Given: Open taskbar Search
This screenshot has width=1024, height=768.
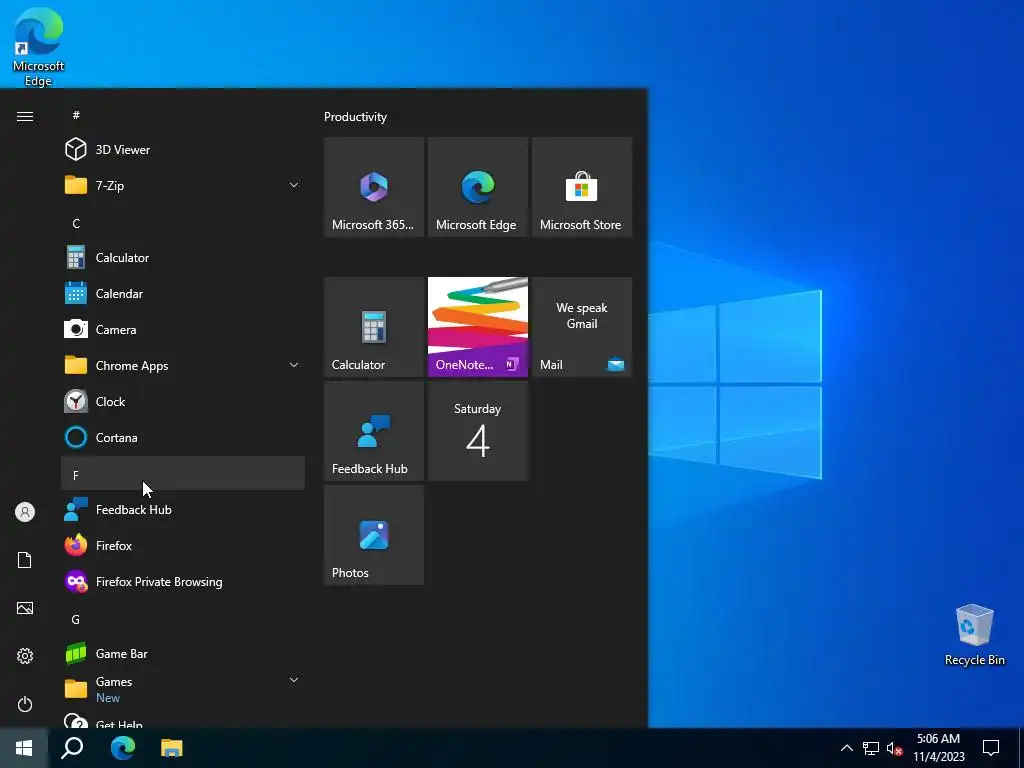Looking at the screenshot, I should pos(72,748).
